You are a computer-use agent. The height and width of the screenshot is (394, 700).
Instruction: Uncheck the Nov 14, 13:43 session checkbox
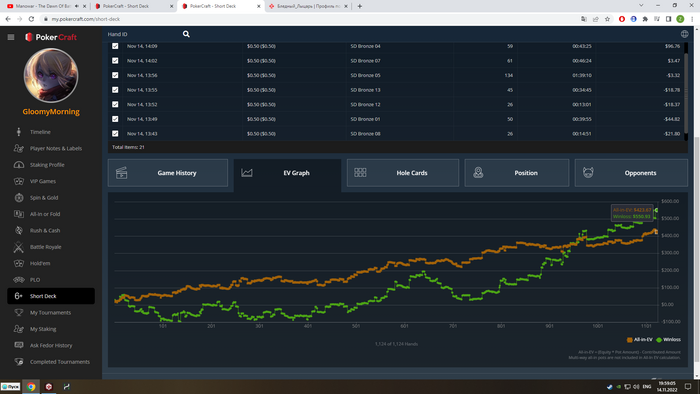click(x=115, y=133)
